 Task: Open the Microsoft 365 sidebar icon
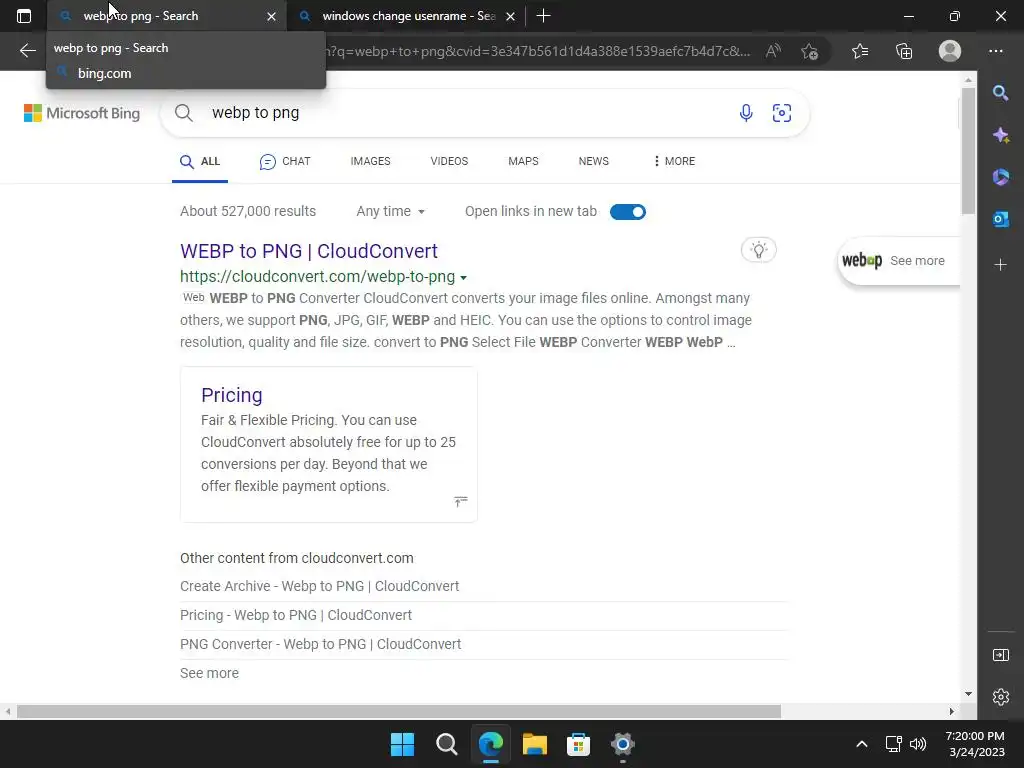1000,177
